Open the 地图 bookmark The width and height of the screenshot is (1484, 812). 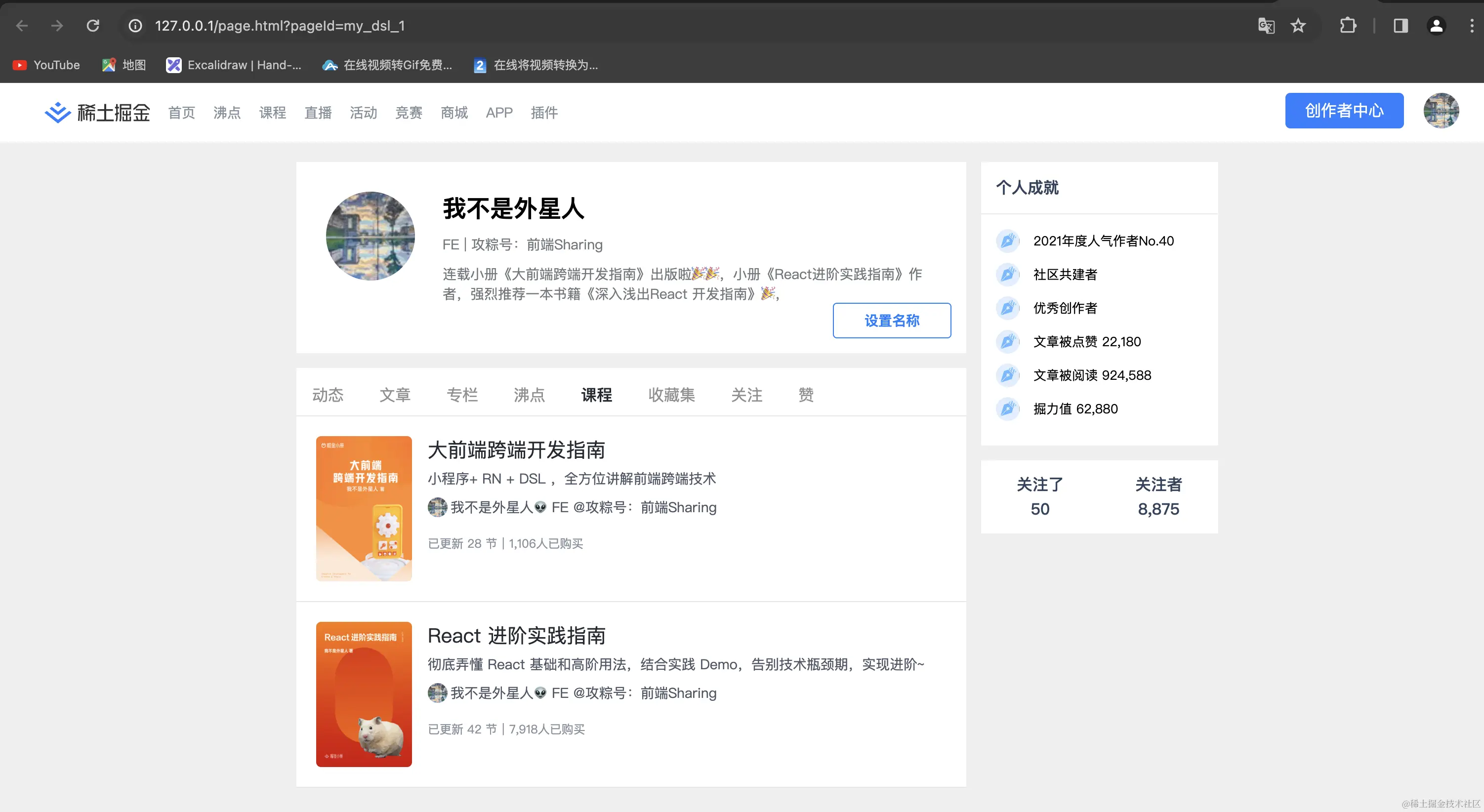tap(124, 65)
